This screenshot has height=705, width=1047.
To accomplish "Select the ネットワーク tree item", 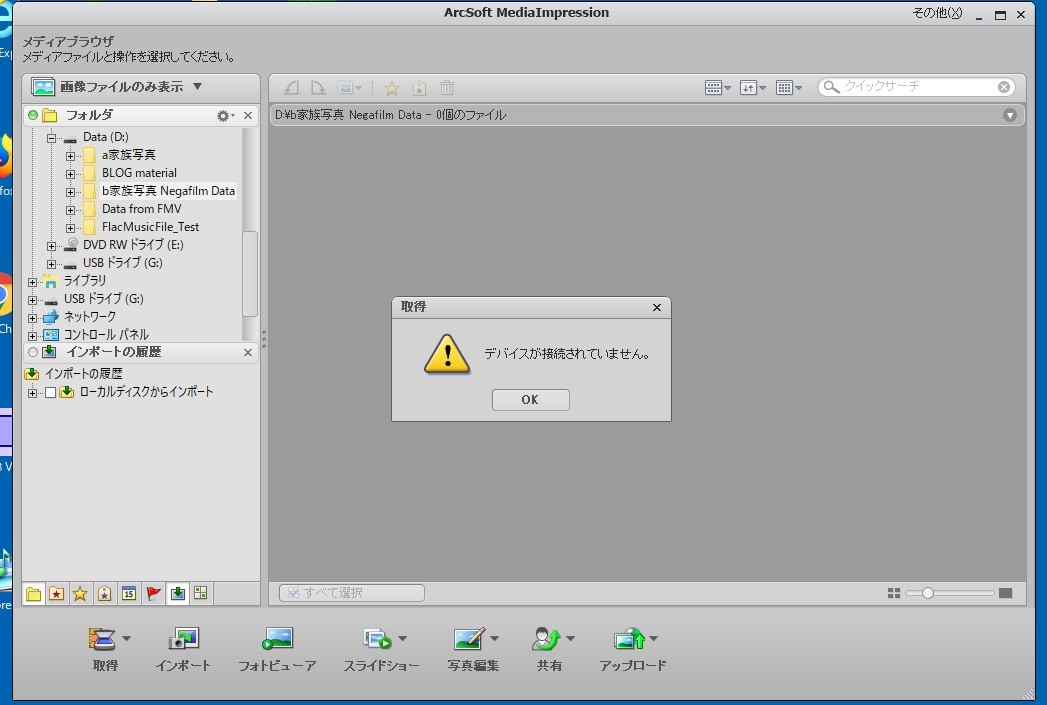I will (89, 316).
